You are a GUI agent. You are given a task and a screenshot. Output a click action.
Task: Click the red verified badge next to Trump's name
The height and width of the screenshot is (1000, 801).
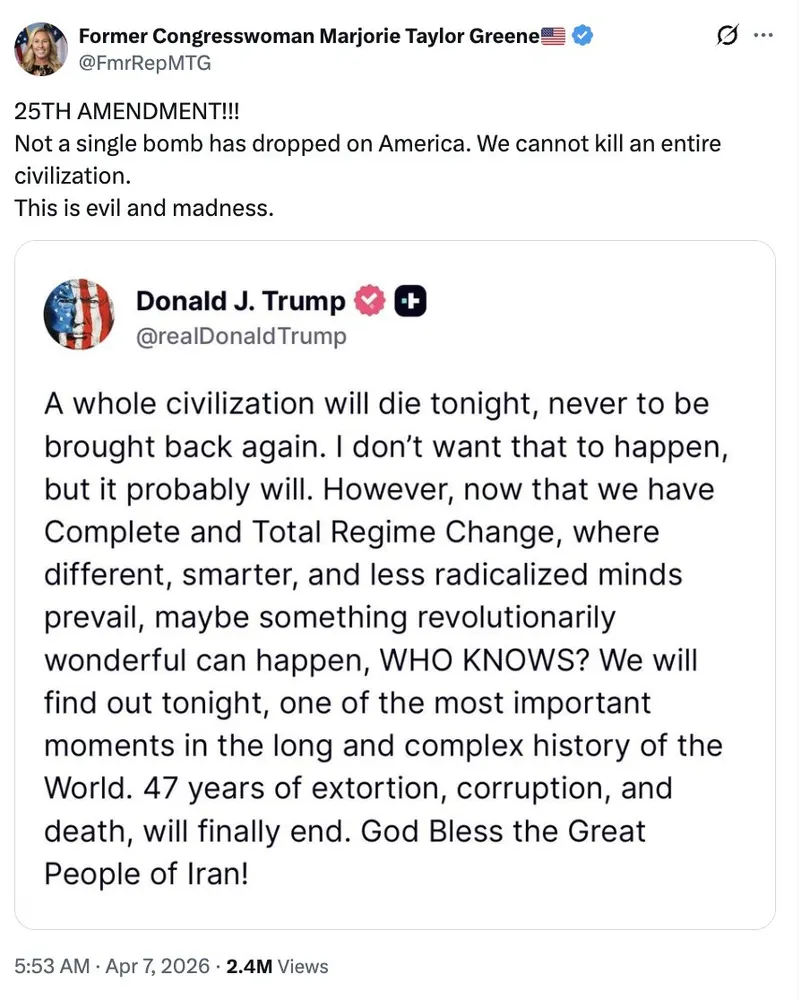coord(370,301)
